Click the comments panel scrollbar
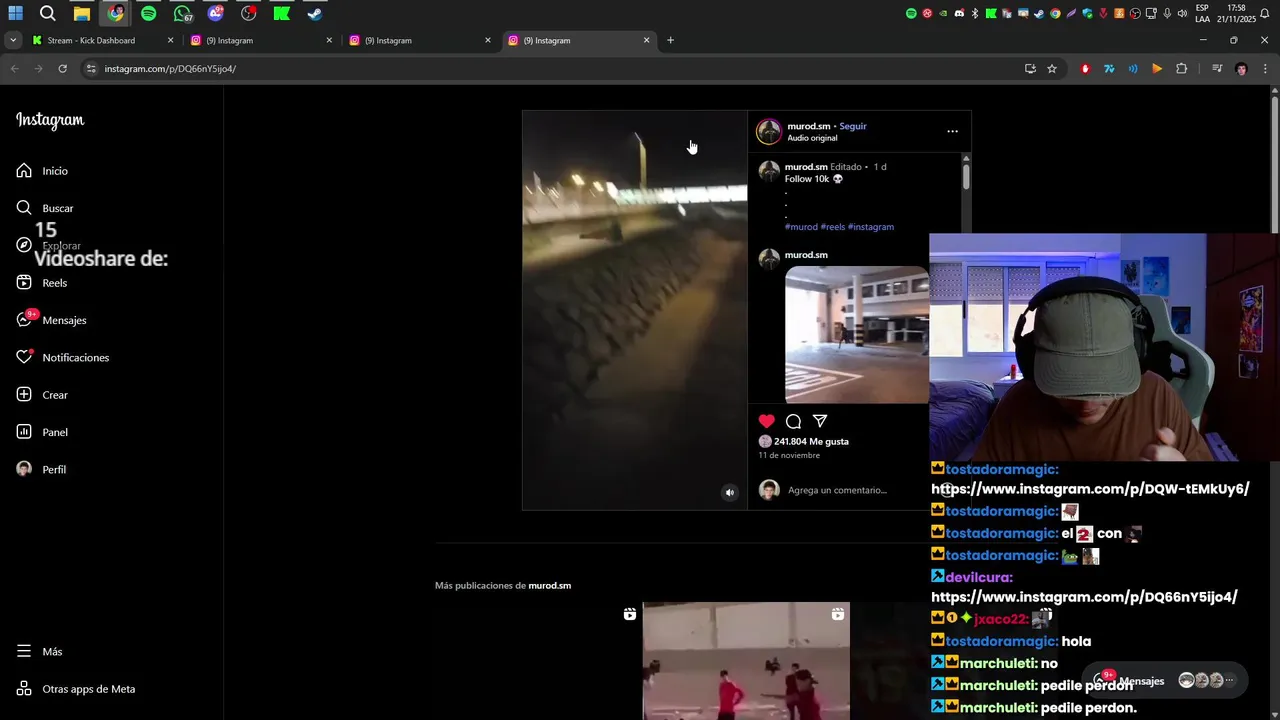This screenshot has height=720, width=1280. (x=965, y=177)
